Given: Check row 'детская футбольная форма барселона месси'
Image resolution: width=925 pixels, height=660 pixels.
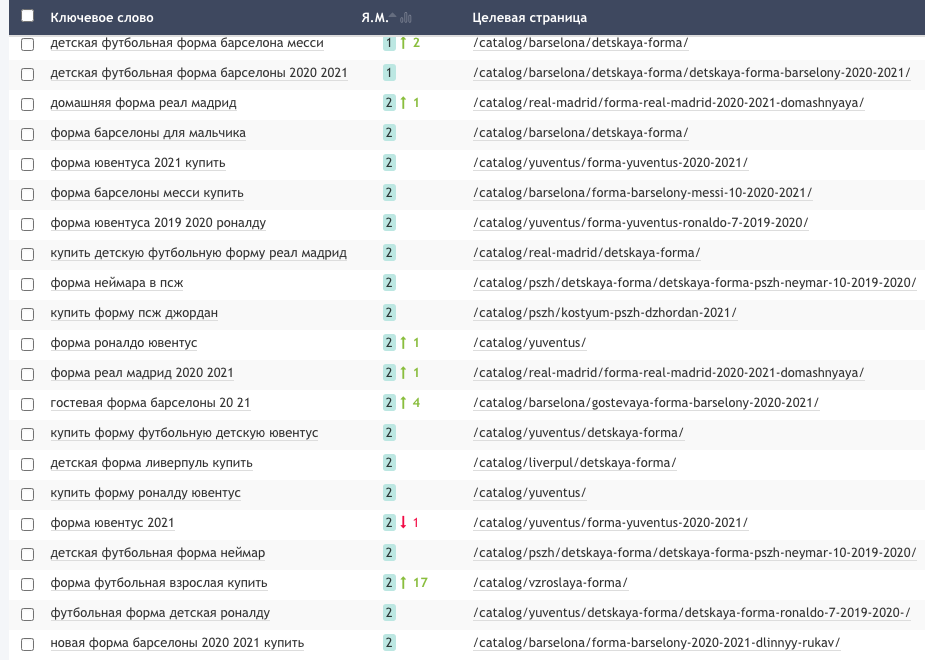Looking at the screenshot, I should [x=28, y=44].
